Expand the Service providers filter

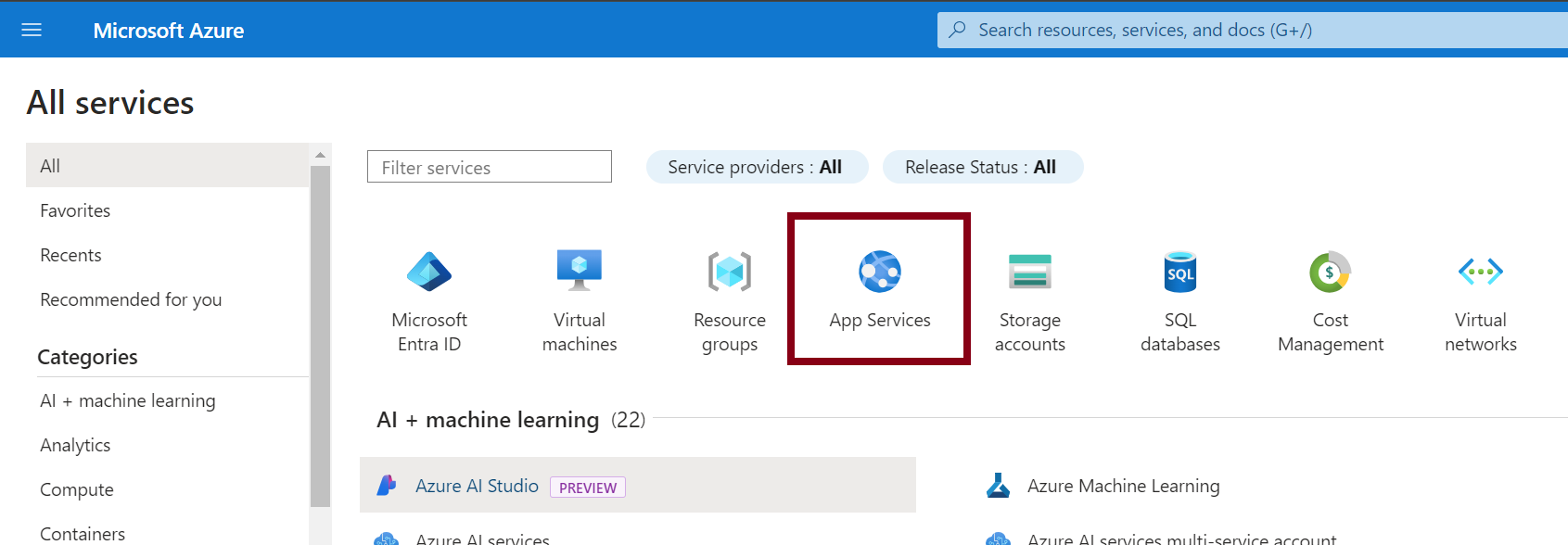(756, 167)
